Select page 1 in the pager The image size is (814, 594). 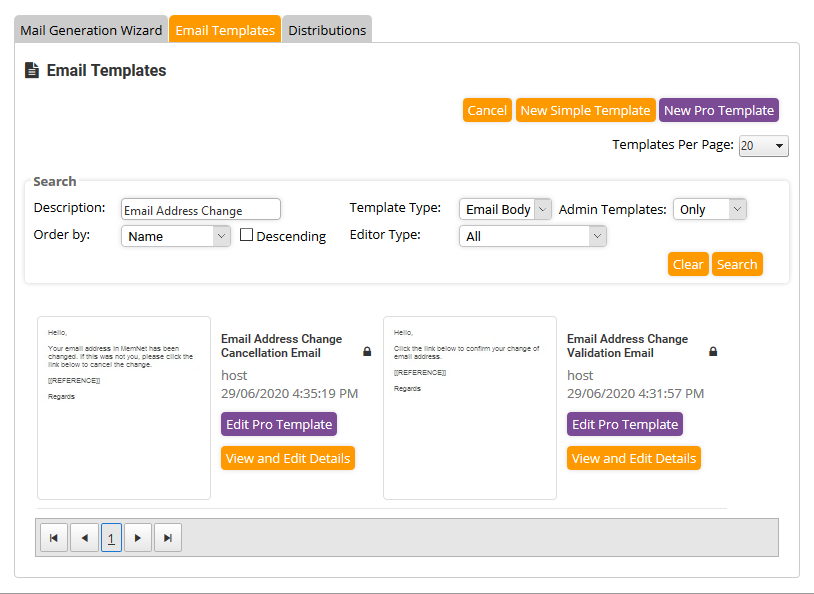click(111, 538)
